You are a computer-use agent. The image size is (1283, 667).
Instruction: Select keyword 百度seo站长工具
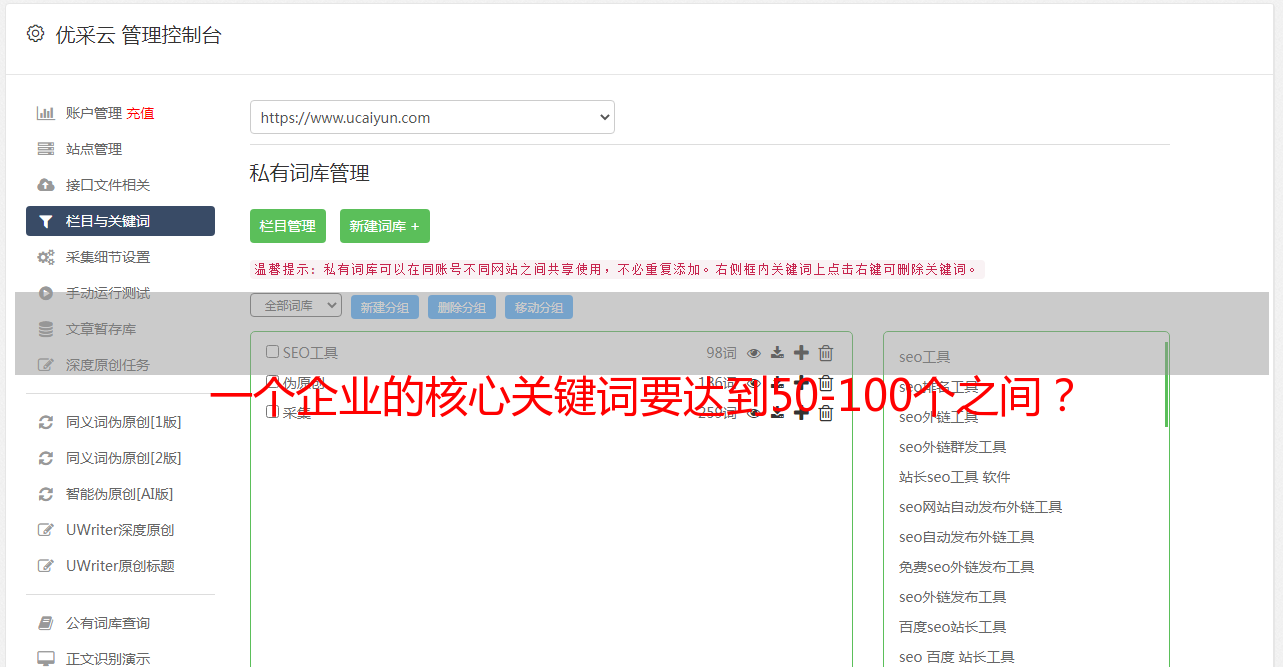(953, 627)
